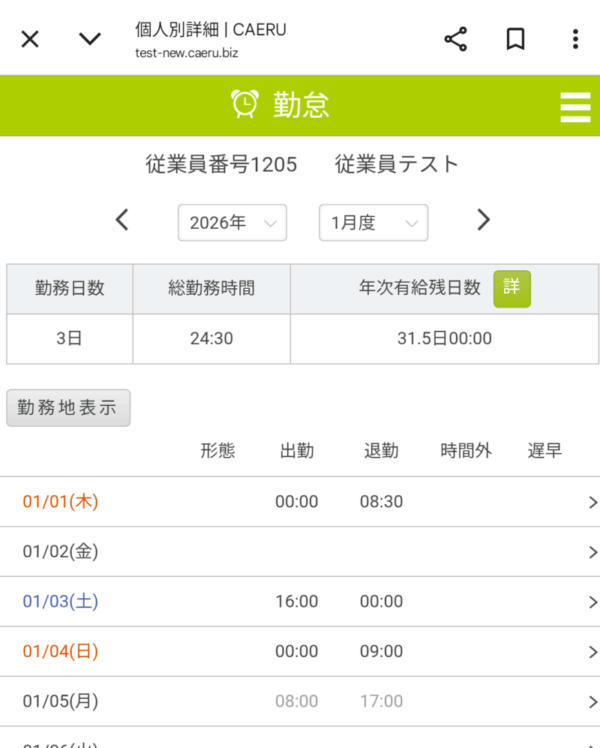Open the 1月度 month dropdown
Image resolution: width=600 pixels, height=748 pixels.
pyautogui.click(x=373, y=223)
